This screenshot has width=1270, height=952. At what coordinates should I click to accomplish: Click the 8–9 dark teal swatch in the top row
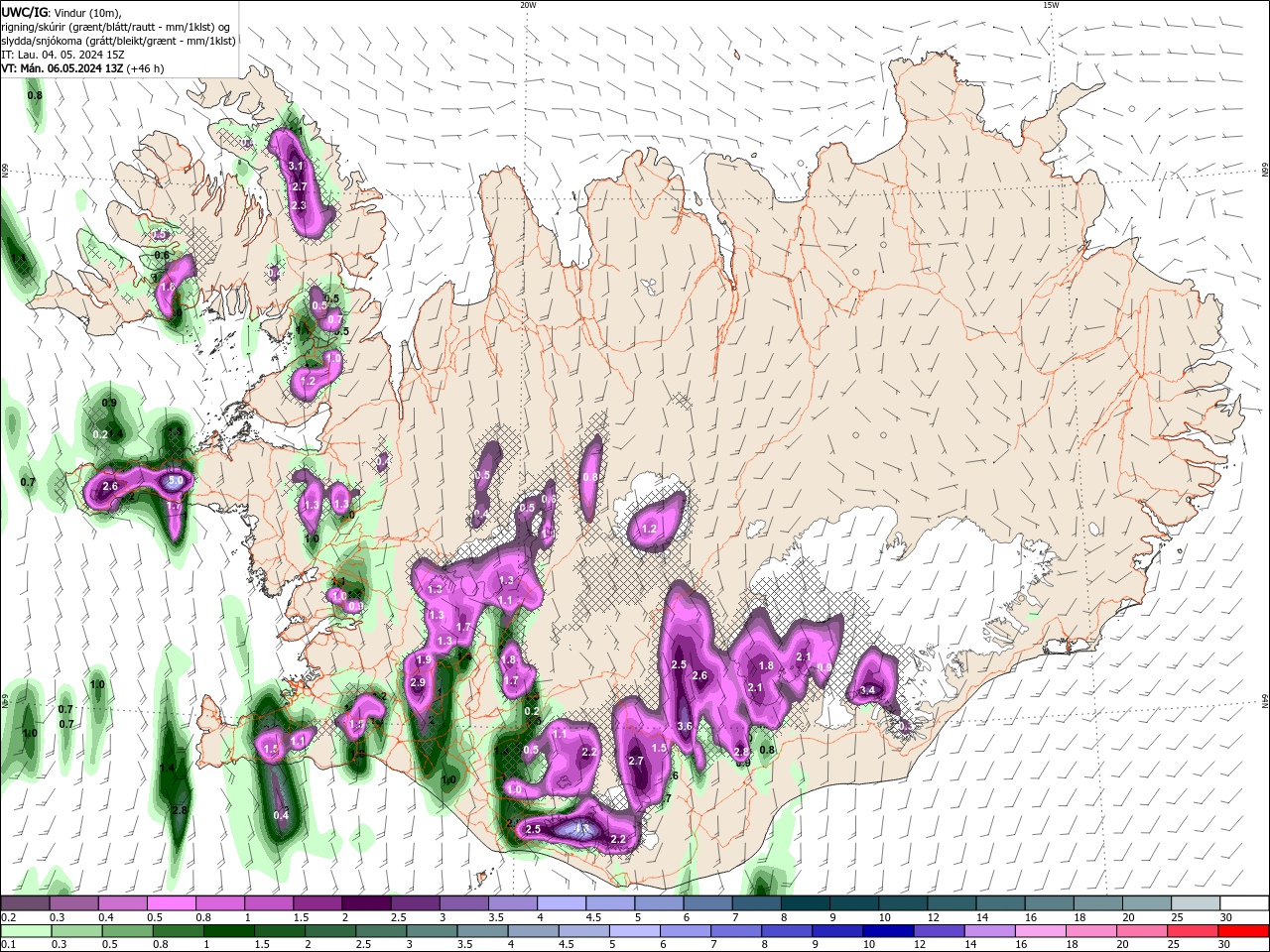pos(807,903)
